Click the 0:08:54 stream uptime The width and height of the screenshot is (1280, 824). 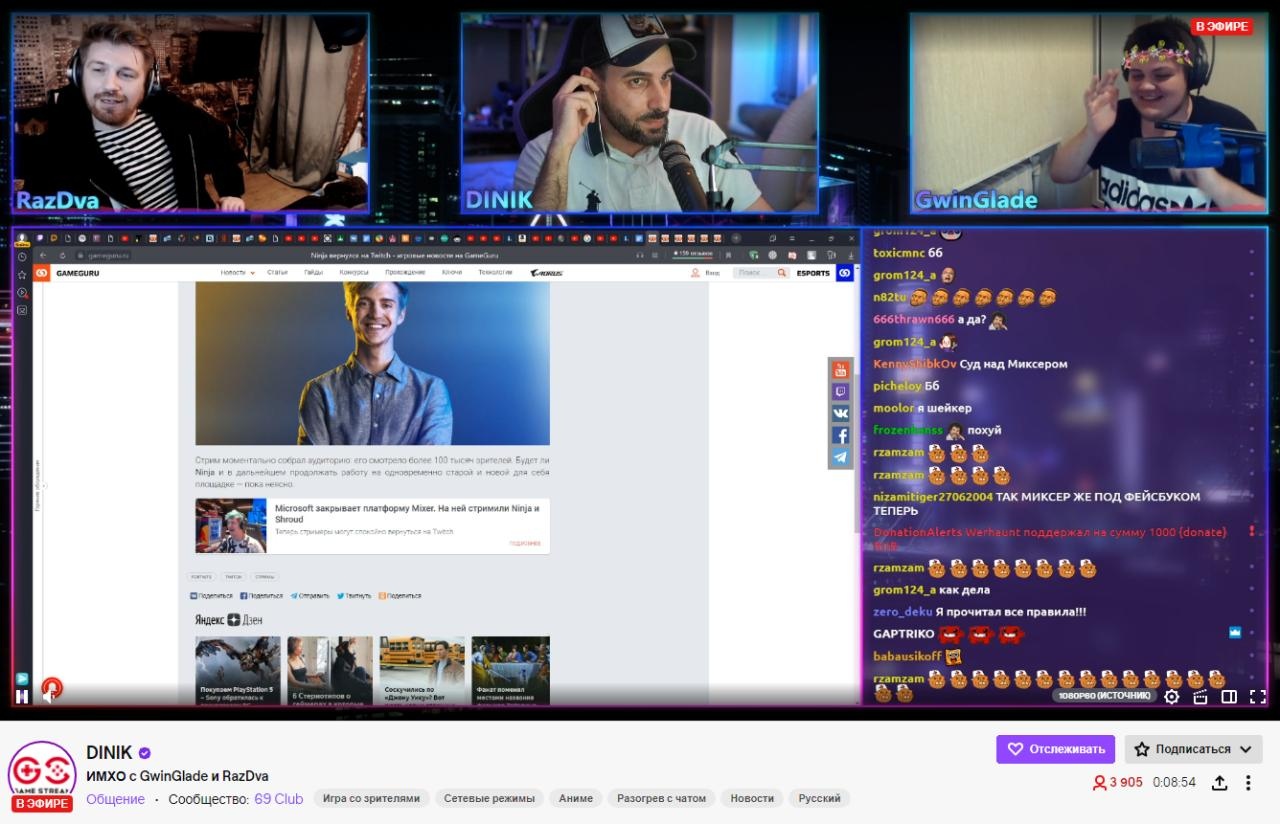point(1174,782)
